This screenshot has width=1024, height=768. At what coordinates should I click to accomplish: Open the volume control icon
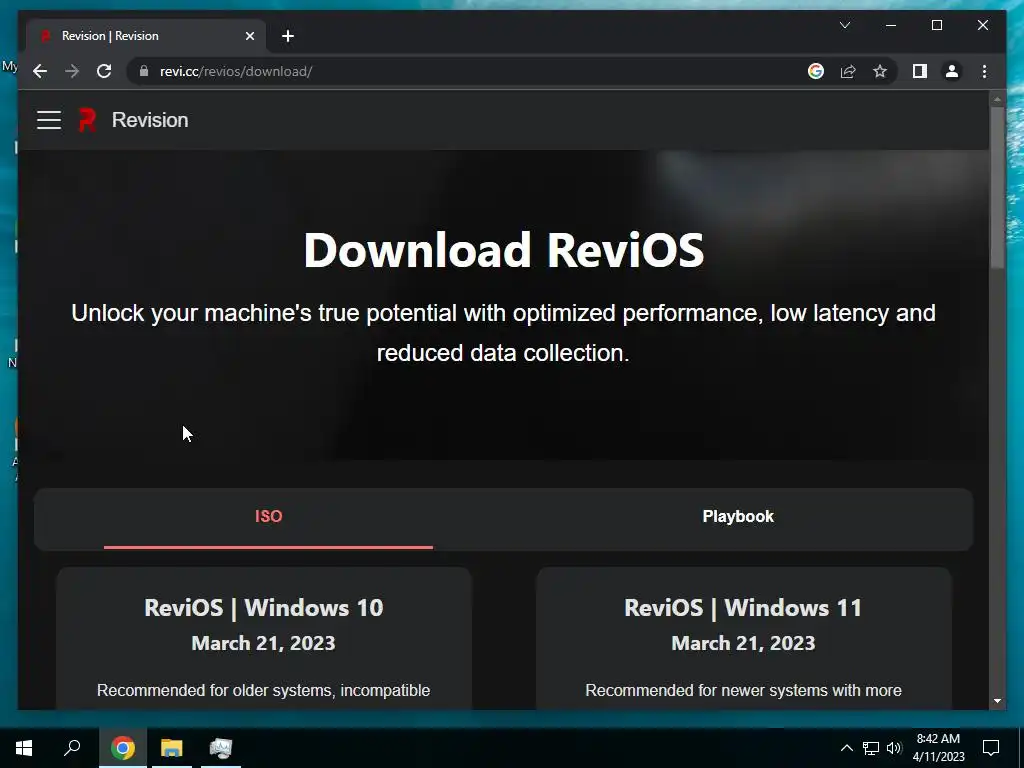tap(894, 748)
